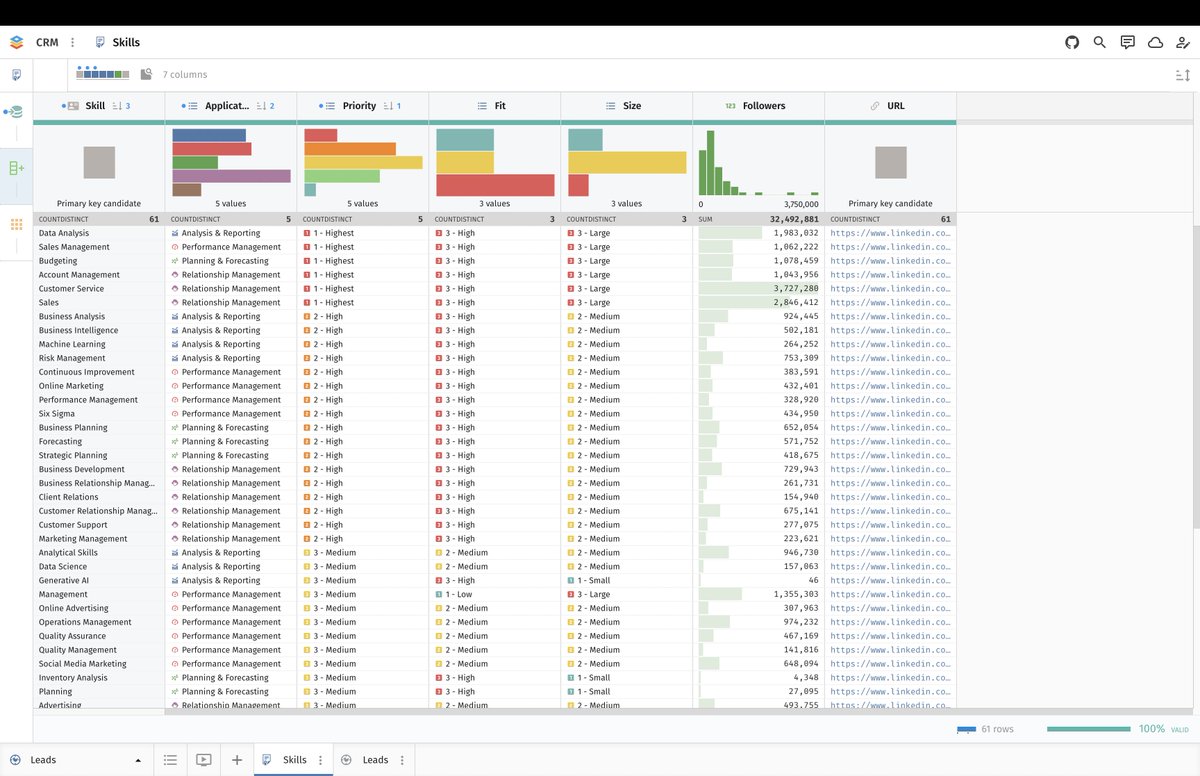Click the Size column list-type icon
This screenshot has height=776, width=1200.
click(611, 105)
